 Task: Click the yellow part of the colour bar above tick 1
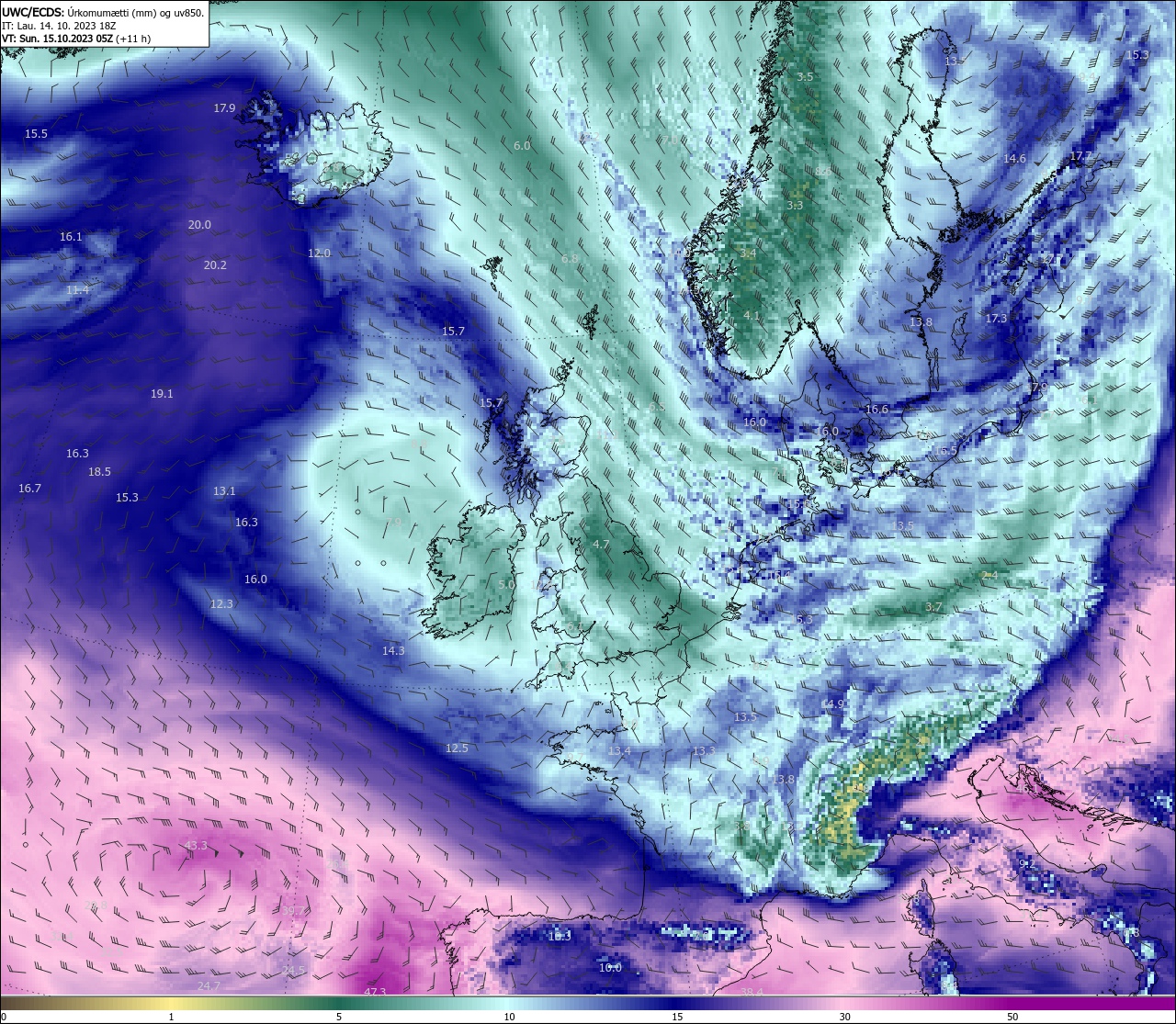pyautogui.click(x=171, y=1003)
